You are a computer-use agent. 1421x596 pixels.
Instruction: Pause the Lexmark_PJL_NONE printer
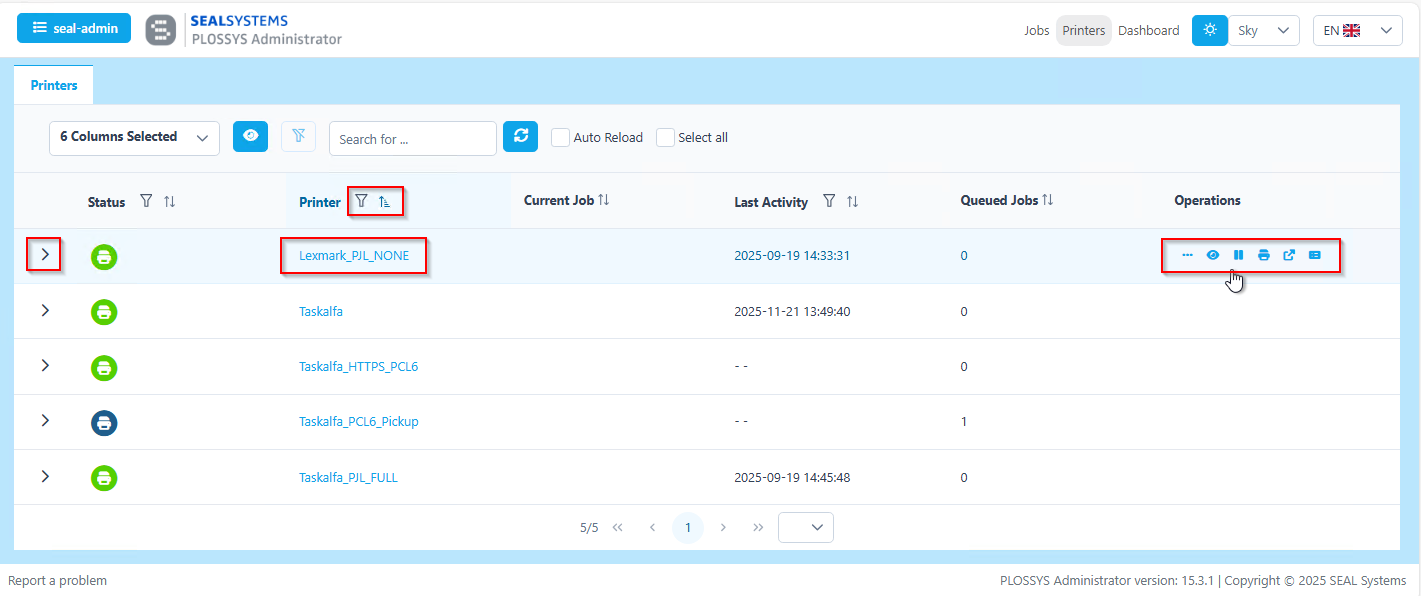[x=1238, y=255]
